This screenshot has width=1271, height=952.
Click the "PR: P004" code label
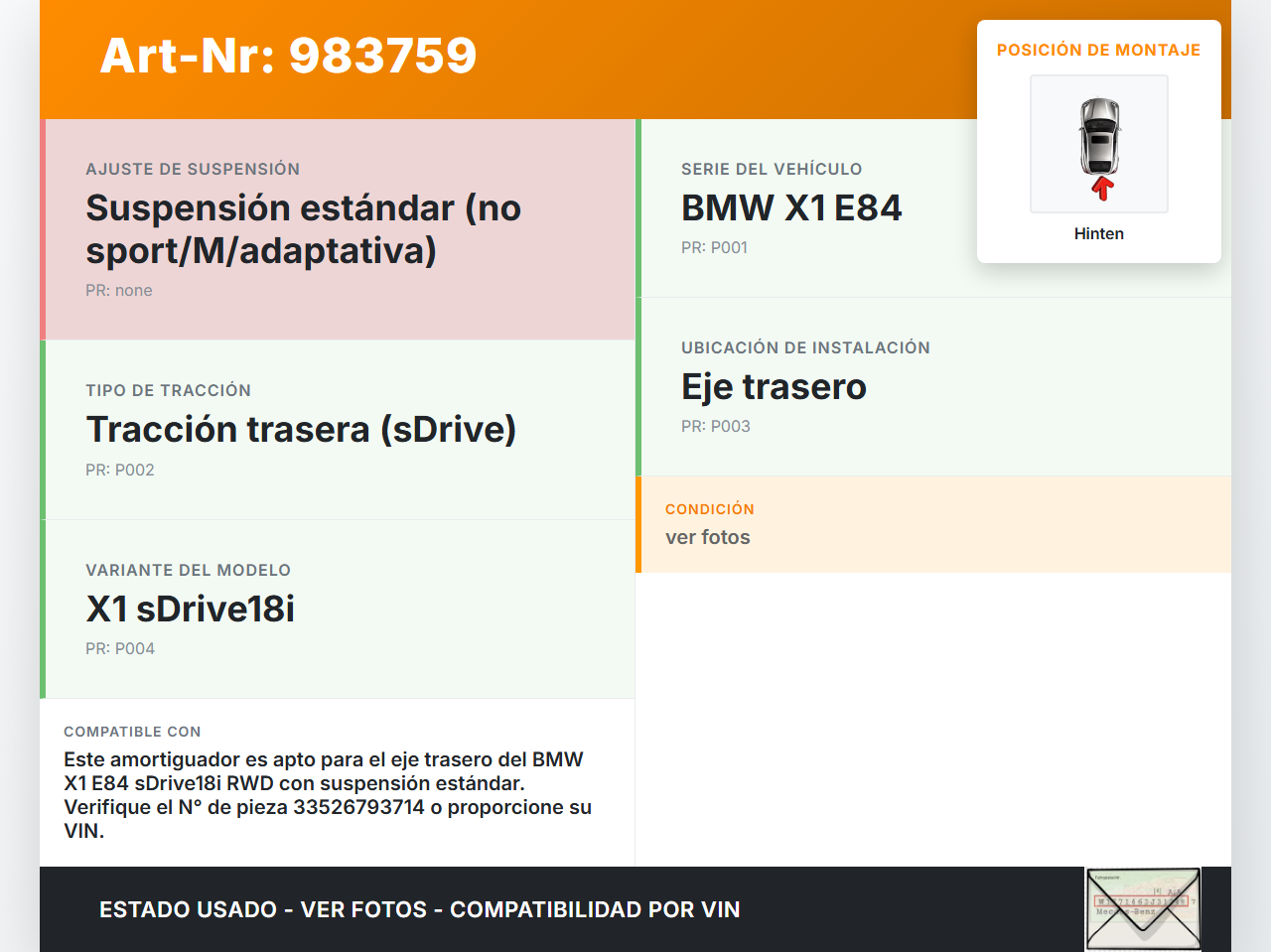[120, 648]
